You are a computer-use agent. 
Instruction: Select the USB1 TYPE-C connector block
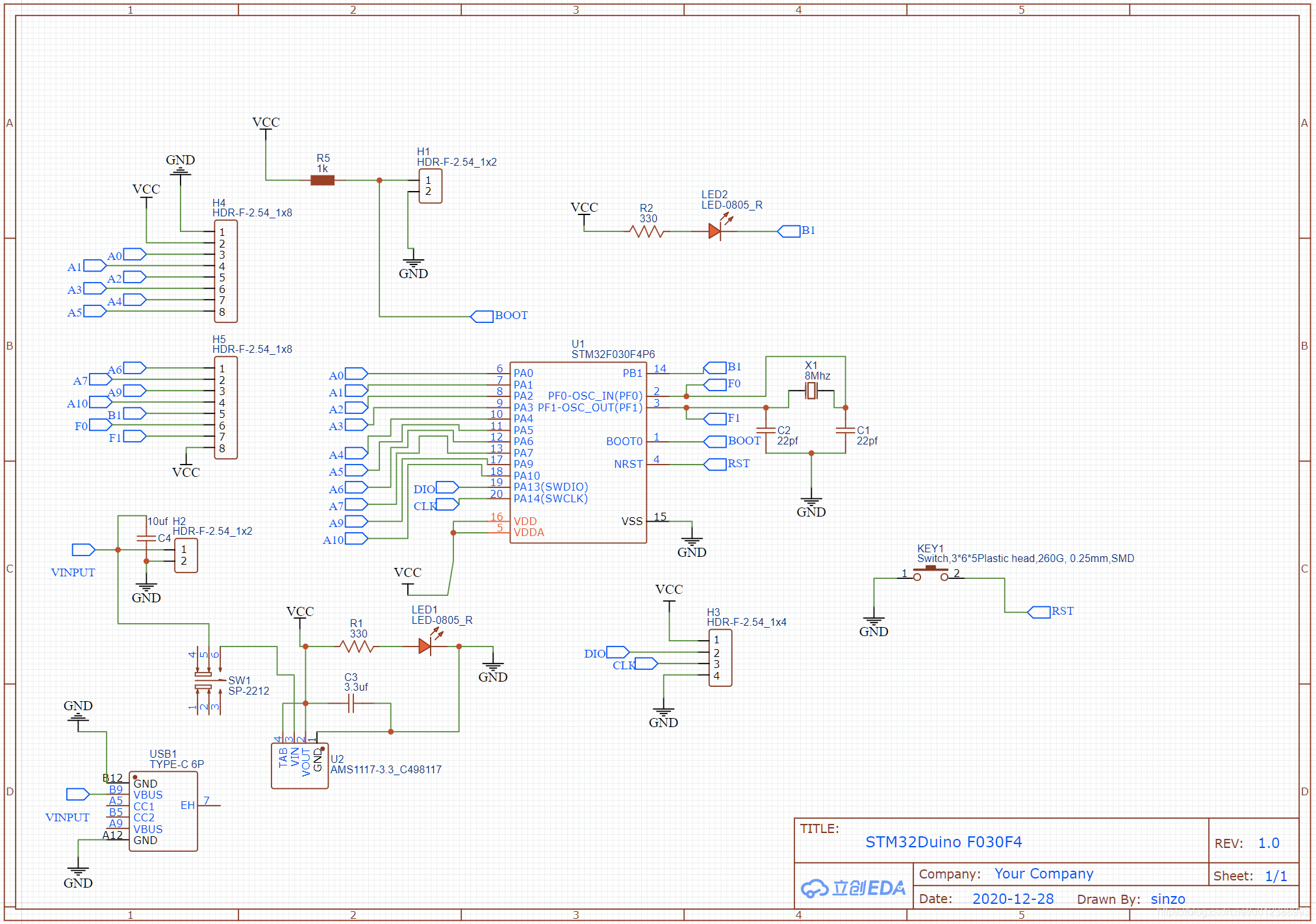click(164, 811)
